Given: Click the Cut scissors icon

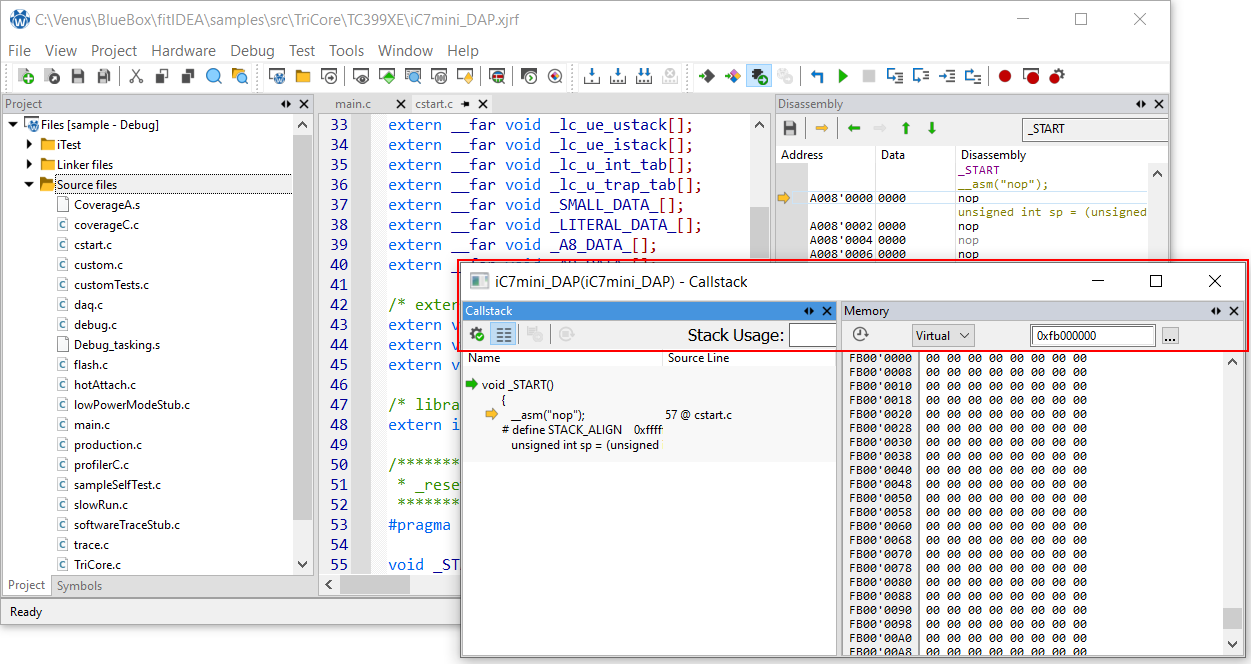Looking at the screenshot, I should coord(136,76).
